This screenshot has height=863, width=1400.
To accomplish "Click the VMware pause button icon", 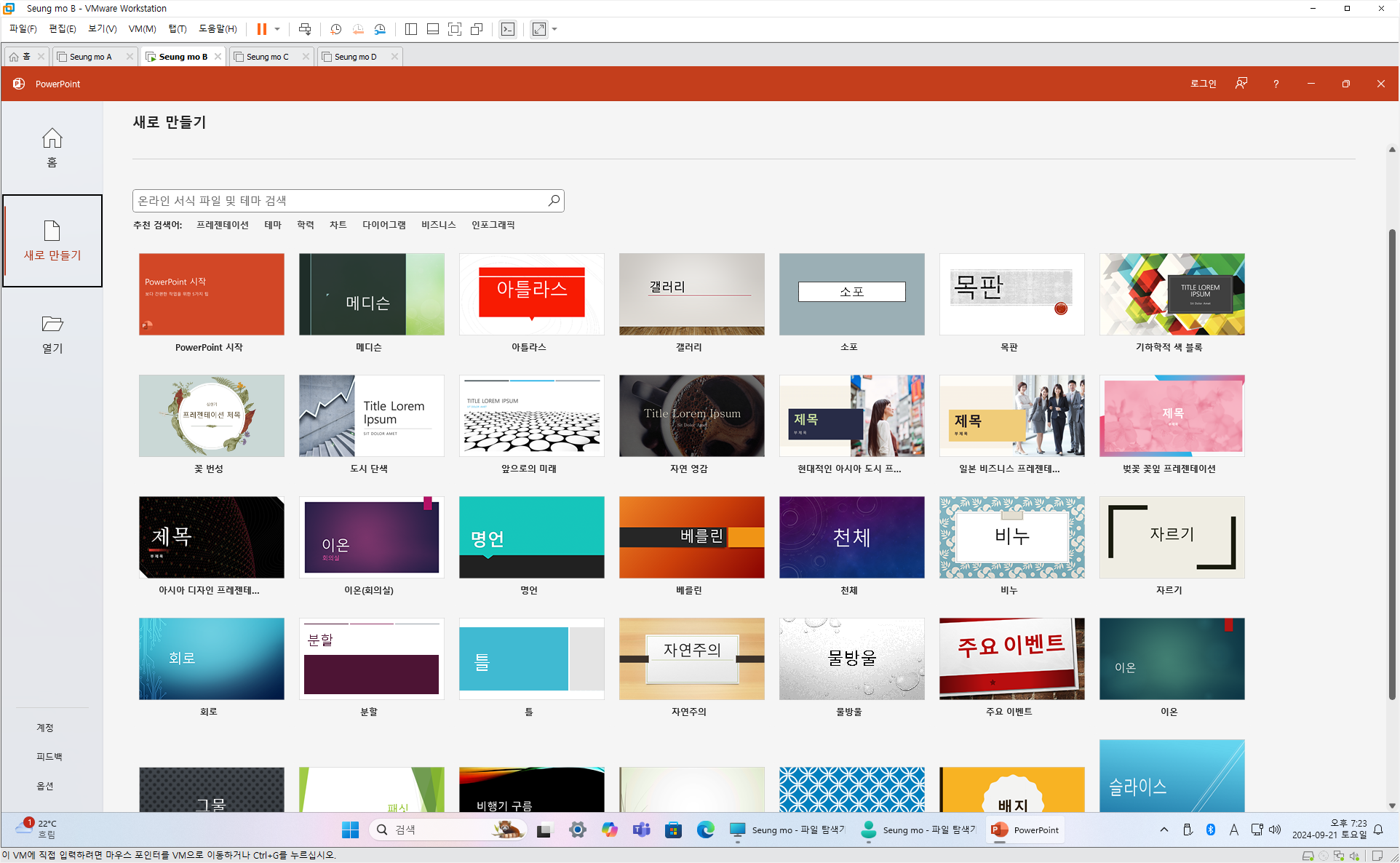I will point(261,29).
